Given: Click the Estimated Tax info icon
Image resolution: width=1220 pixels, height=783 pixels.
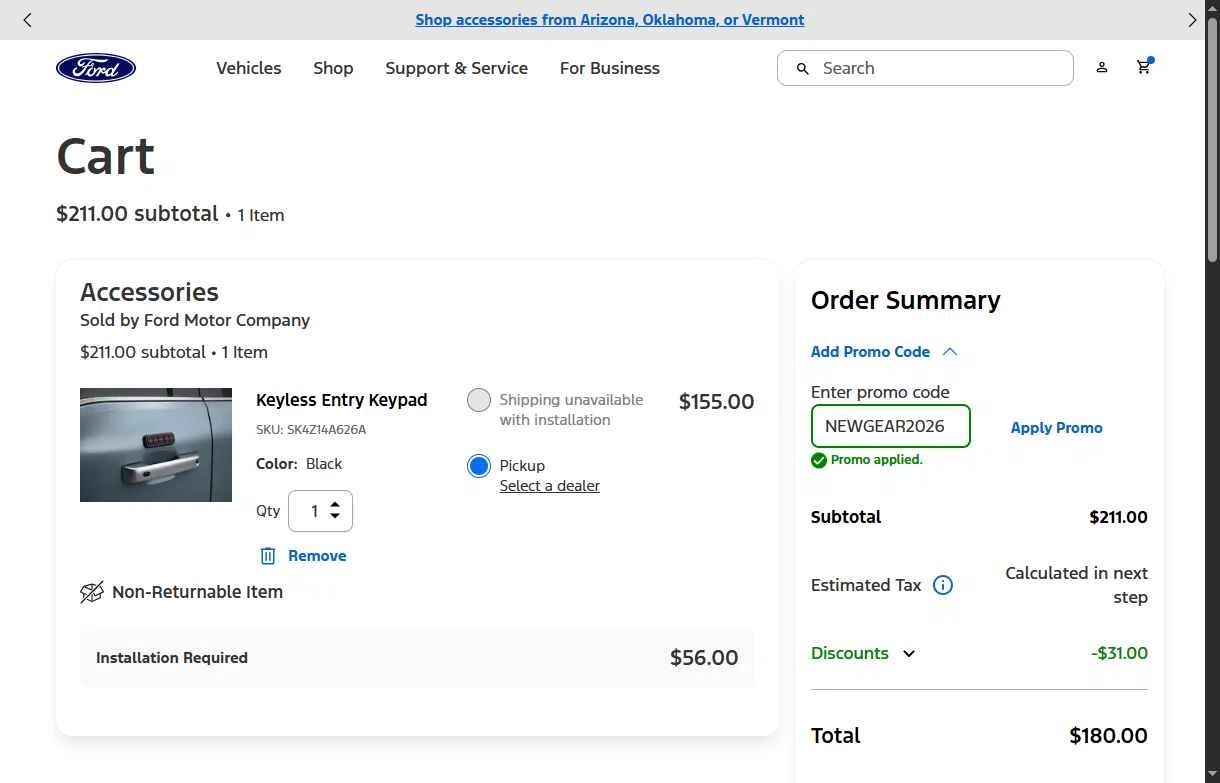Looking at the screenshot, I should [x=943, y=585].
